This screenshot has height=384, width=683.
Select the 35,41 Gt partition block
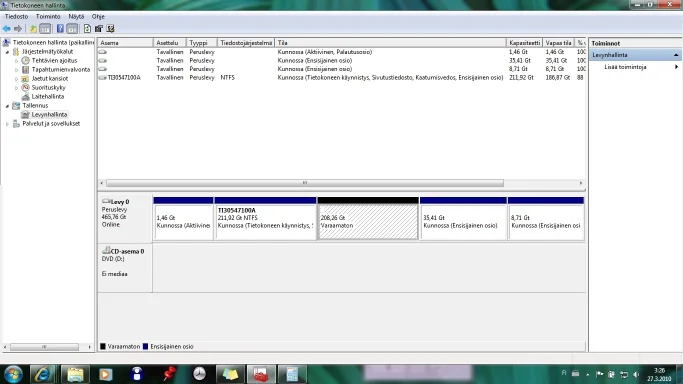tap(463, 219)
